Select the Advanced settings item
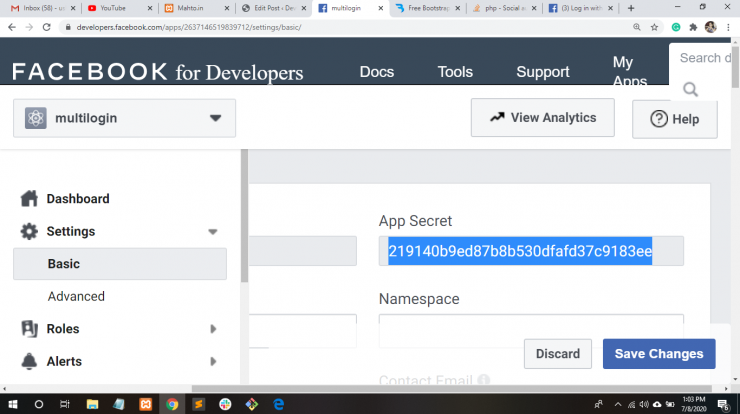Viewport: 740px width, 414px height. [x=76, y=296]
